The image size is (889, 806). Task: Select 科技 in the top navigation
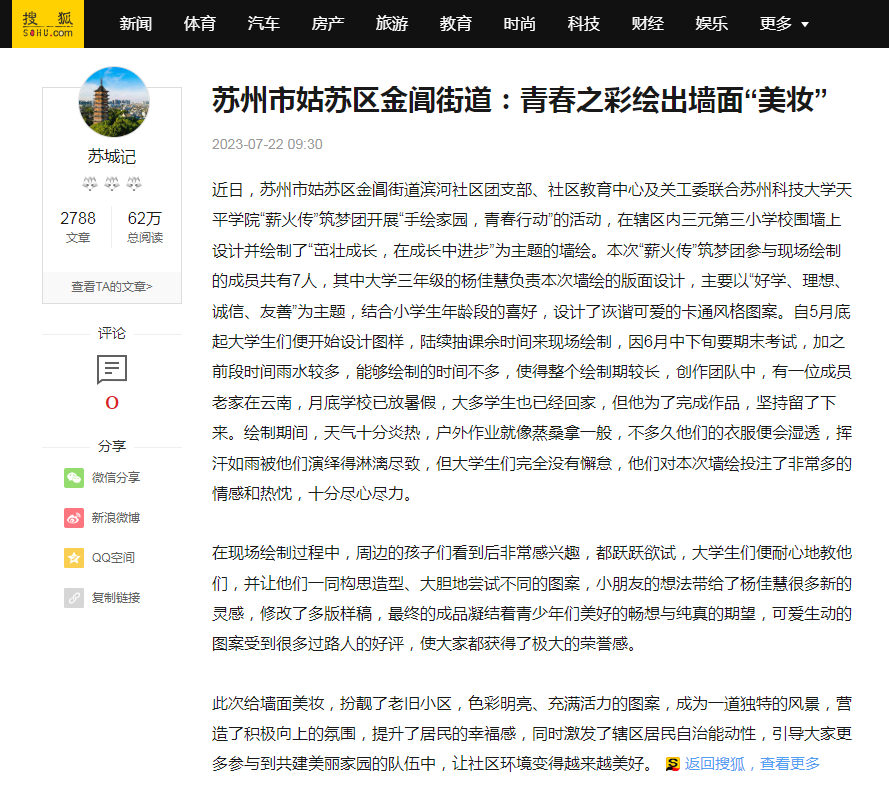[x=584, y=24]
